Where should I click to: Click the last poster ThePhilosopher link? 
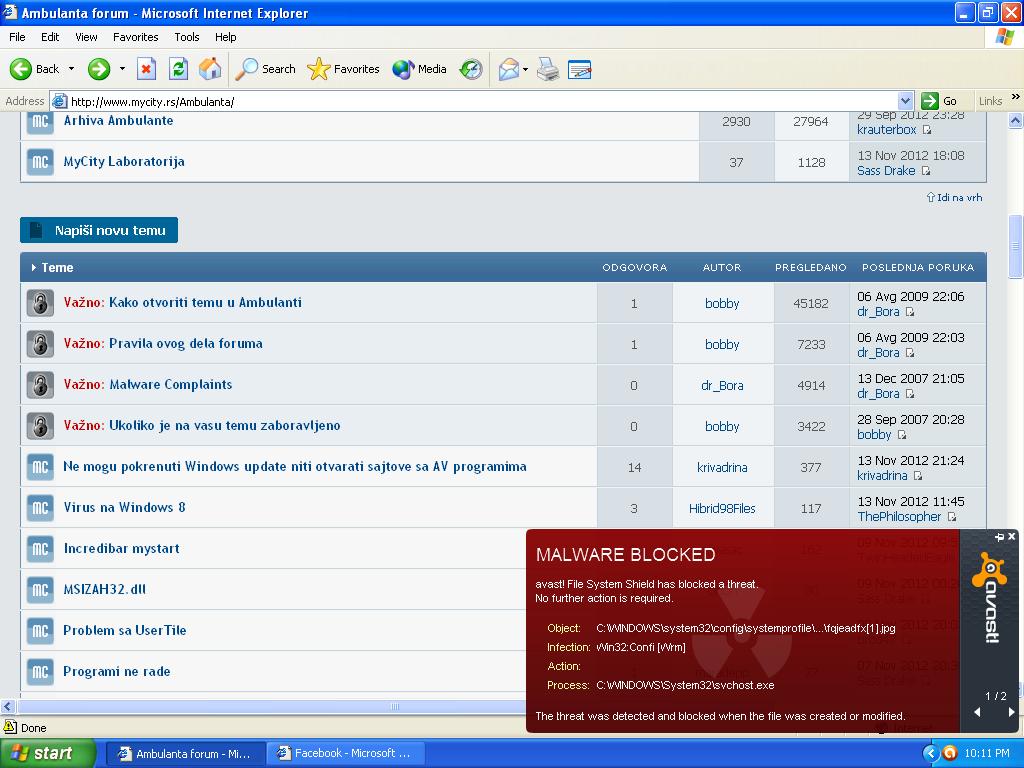[899, 517]
